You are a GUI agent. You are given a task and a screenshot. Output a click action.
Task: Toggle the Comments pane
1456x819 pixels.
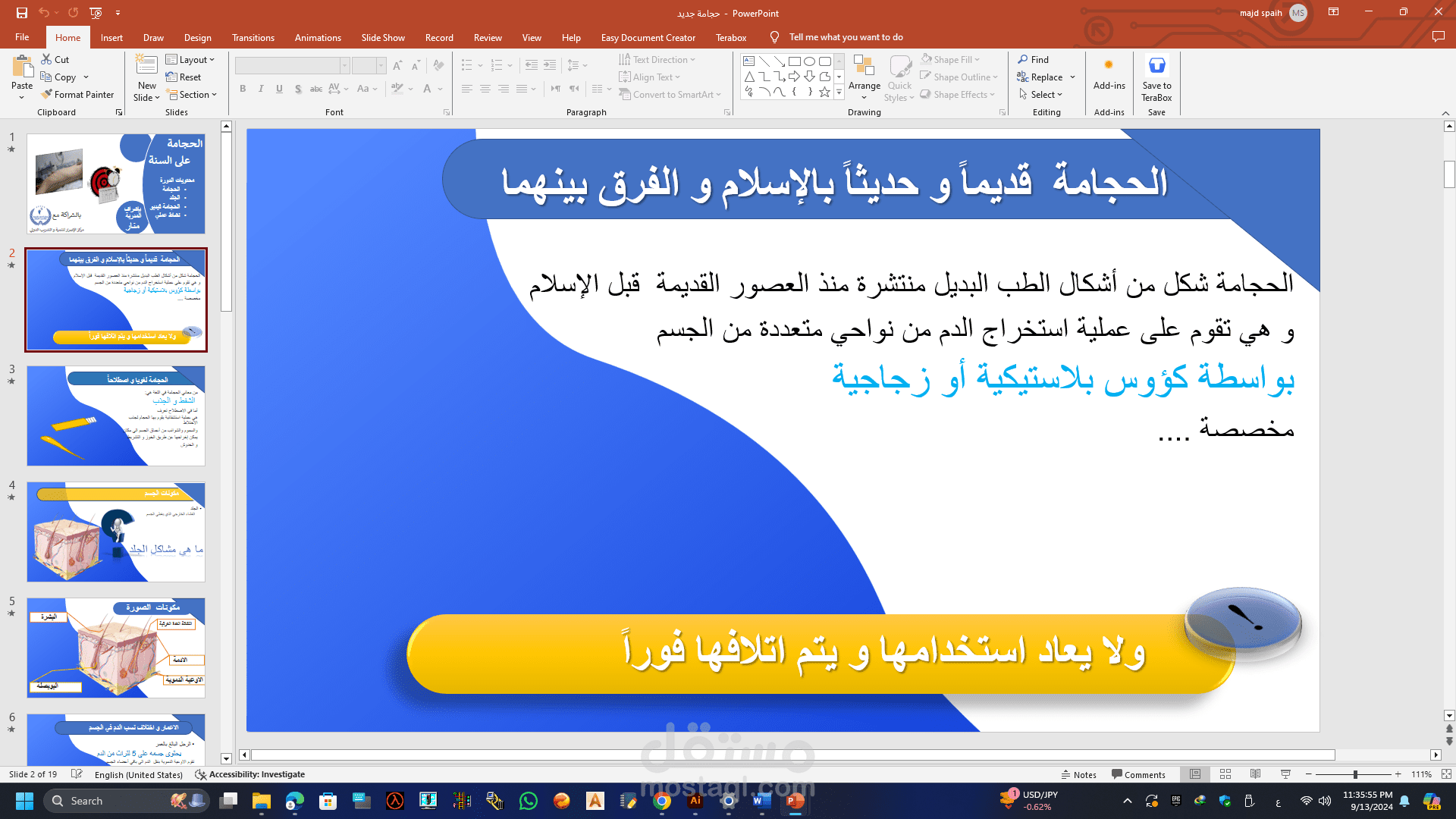1138,774
